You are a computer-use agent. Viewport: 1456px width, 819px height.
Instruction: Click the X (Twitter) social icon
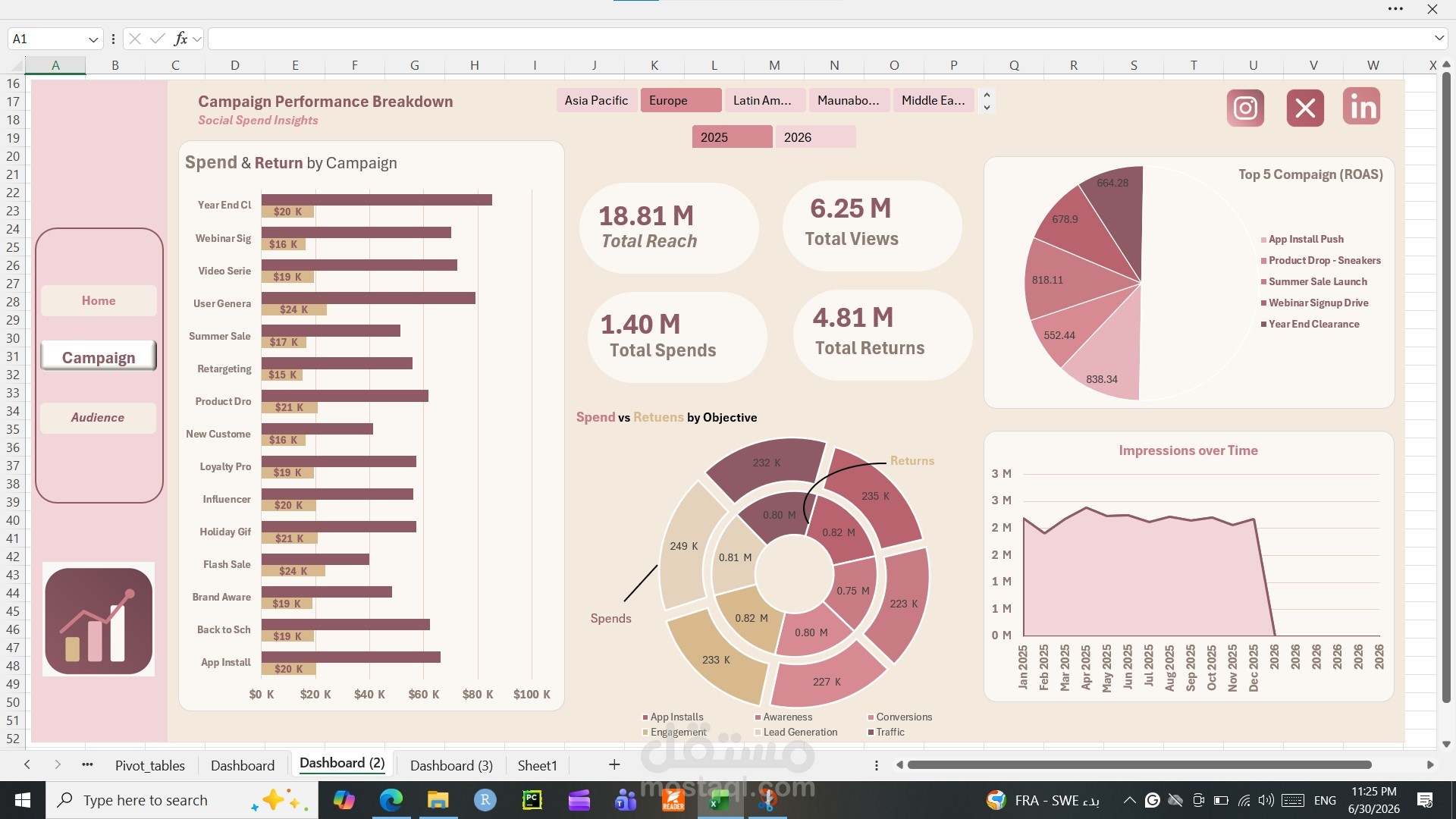click(x=1305, y=108)
